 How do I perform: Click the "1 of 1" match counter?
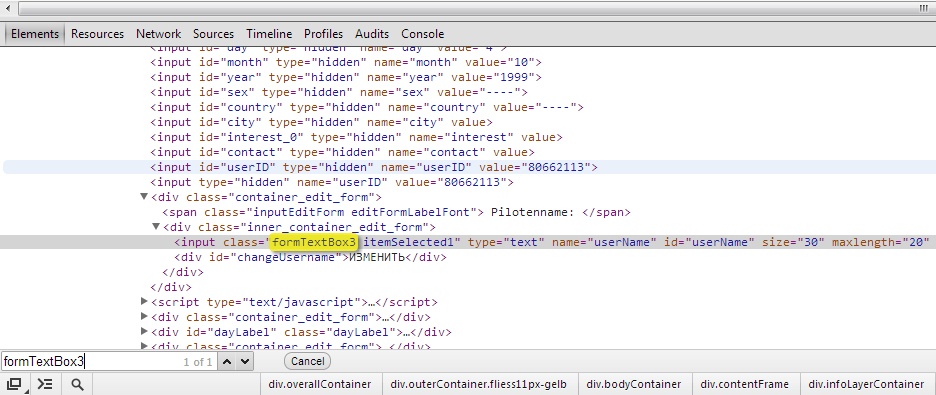tap(198, 362)
